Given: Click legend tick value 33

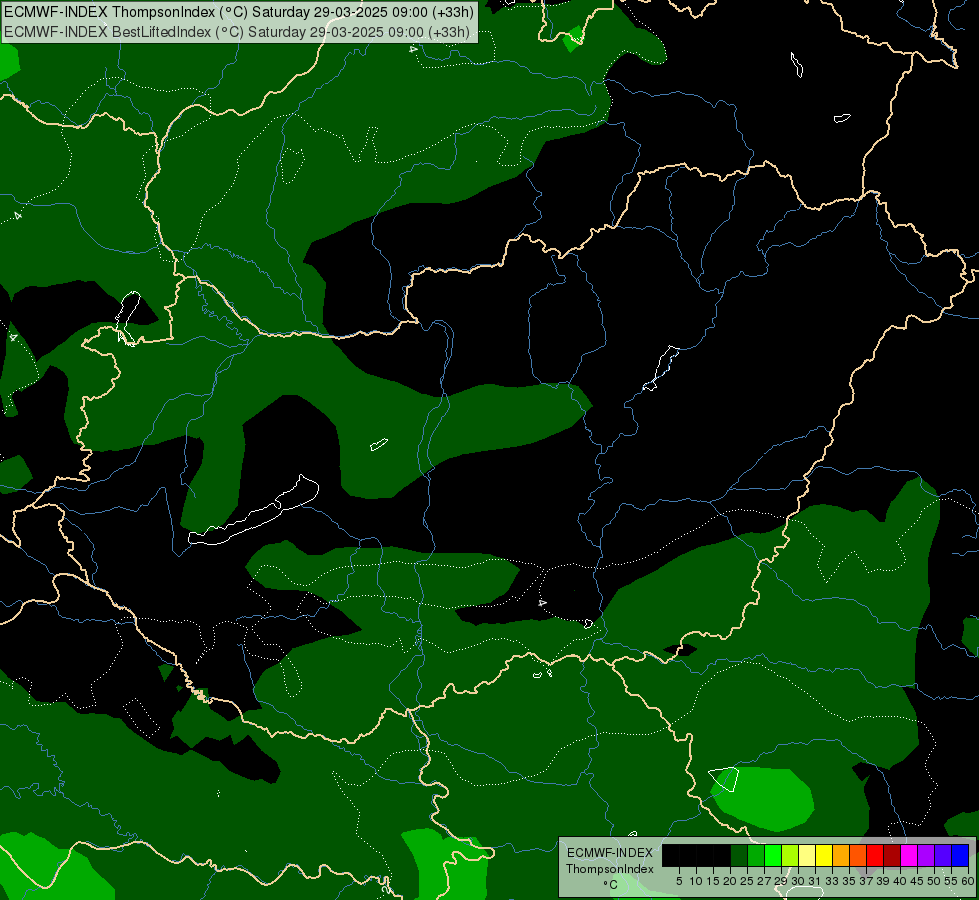Looking at the screenshot, I should tap(832, 881).
